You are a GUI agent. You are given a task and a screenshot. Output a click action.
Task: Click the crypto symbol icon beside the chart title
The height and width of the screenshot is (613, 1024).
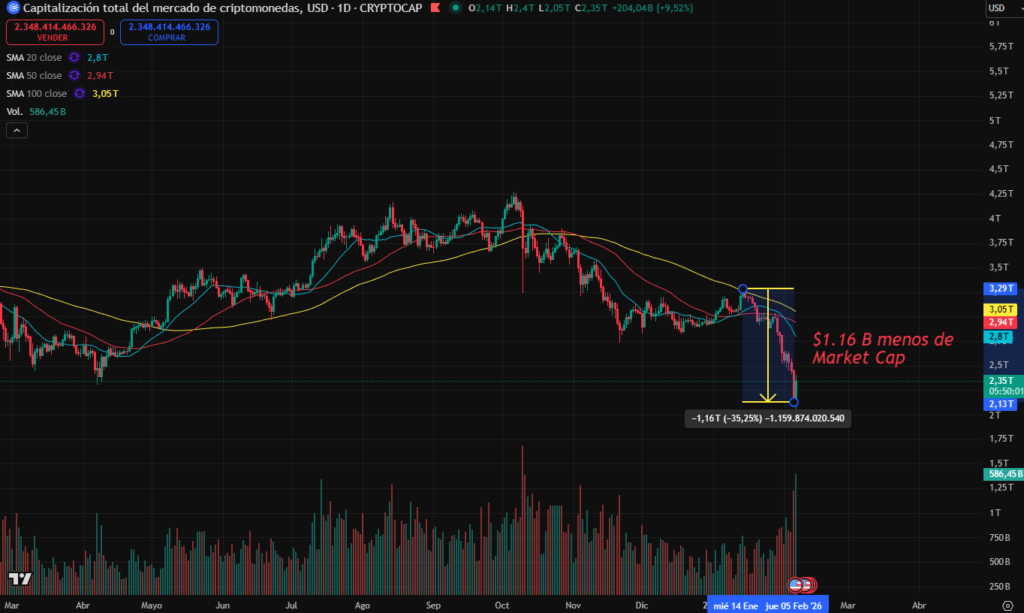[x=12, y=8]
